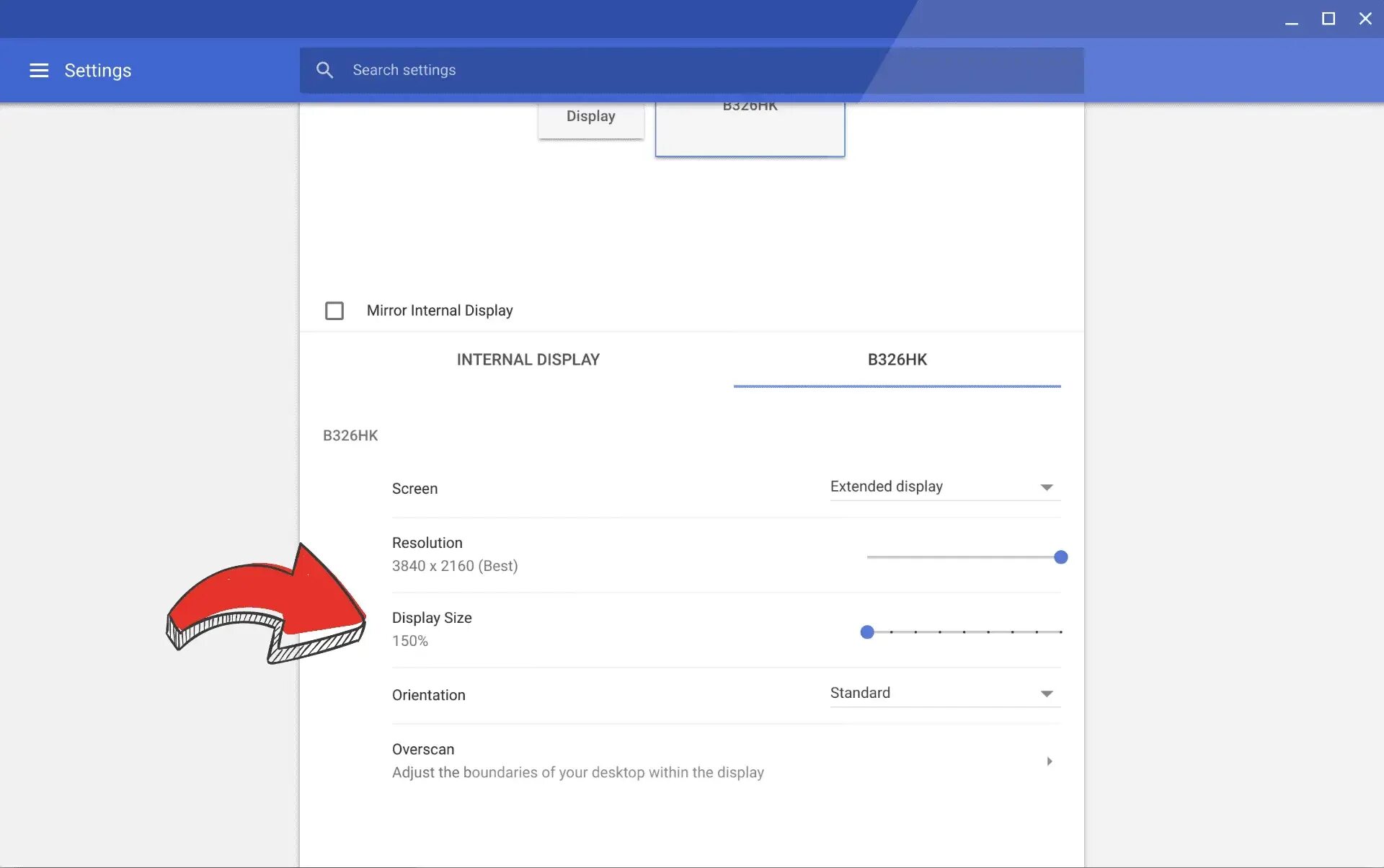Screen dimensions: 1384x868
Task: Open the hamburger main menu
Action: point(39,70)
